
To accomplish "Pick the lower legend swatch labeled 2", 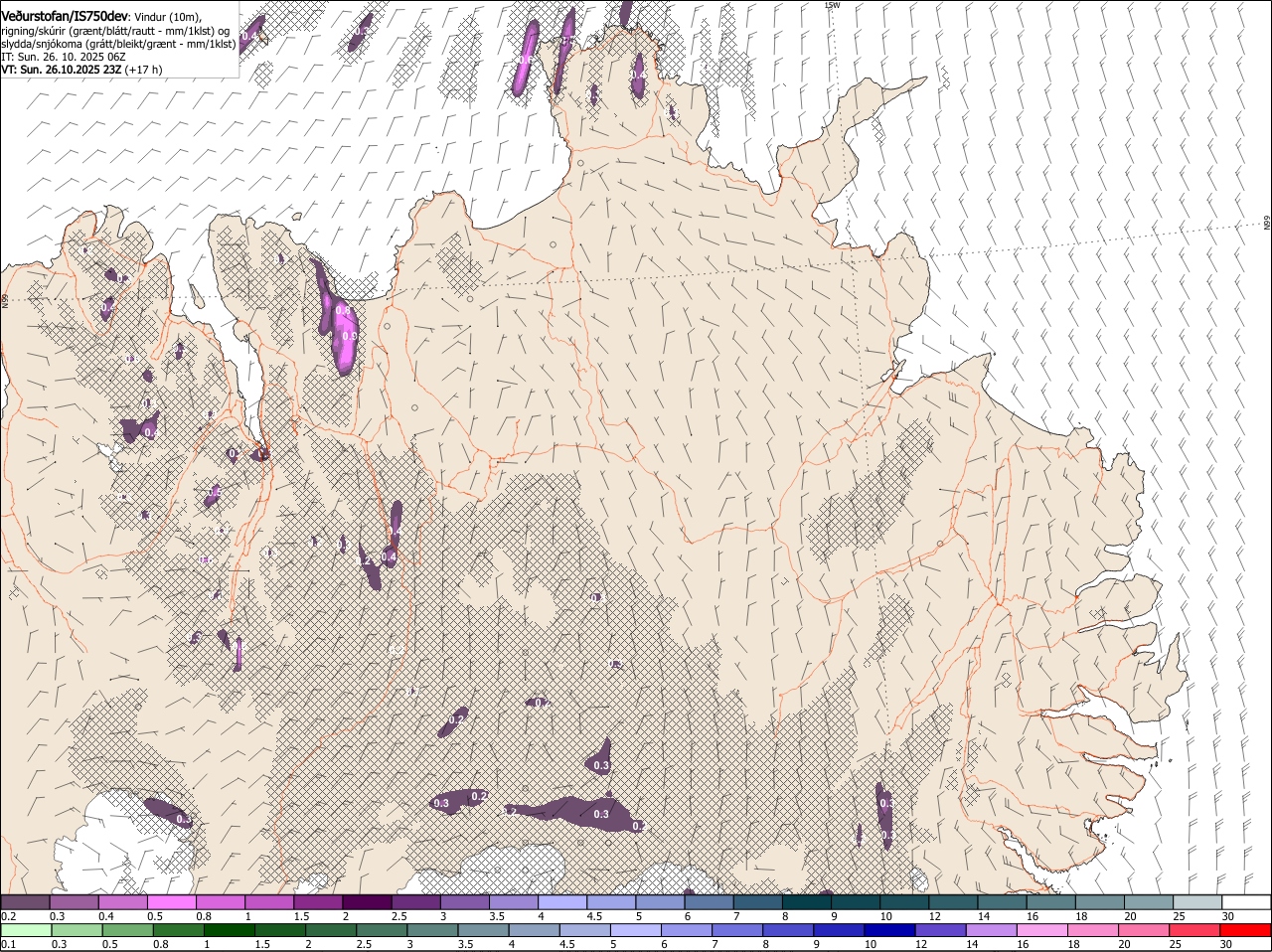I will click(x=330, y=931).
